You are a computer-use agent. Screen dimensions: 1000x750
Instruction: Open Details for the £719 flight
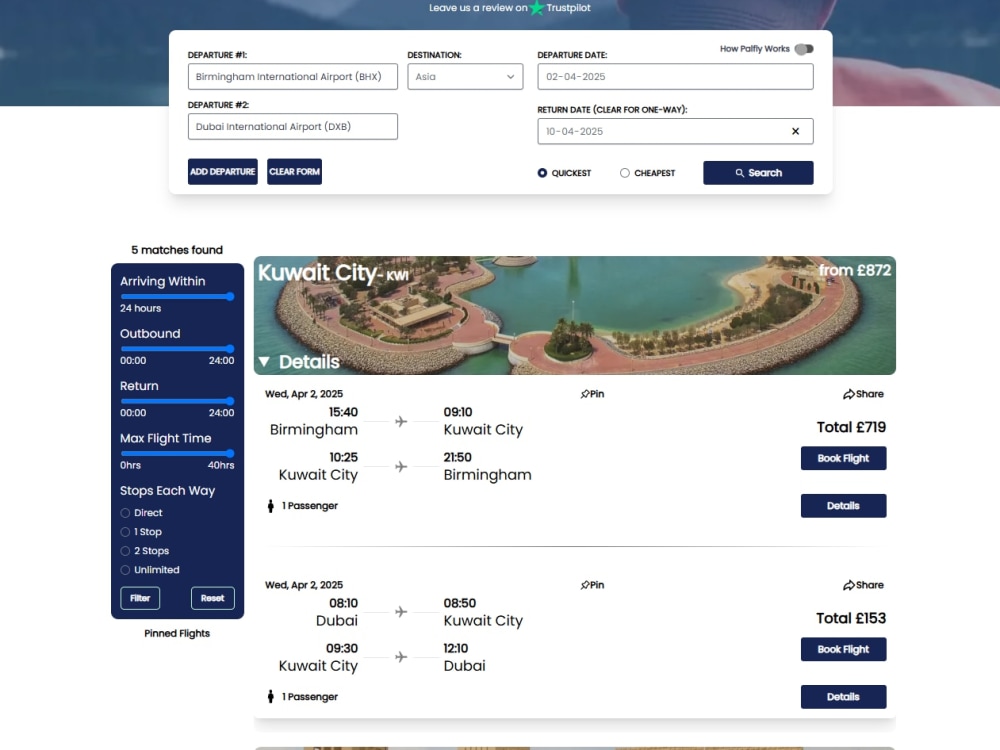[x=843, y=506]
